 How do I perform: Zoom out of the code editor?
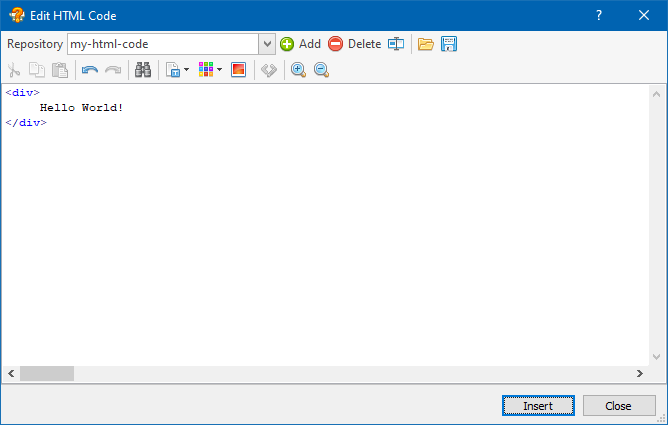click(x=321, y=70)
